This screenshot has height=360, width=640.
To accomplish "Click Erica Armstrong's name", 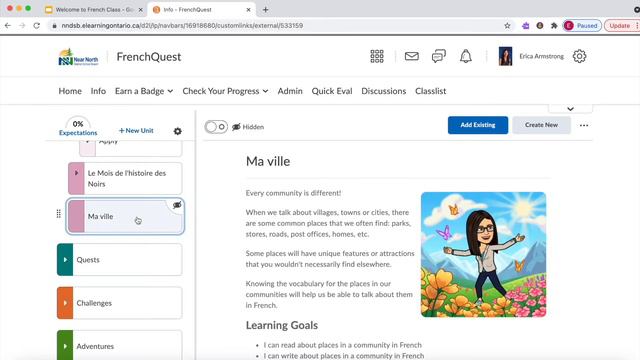I will click(541, 56).
